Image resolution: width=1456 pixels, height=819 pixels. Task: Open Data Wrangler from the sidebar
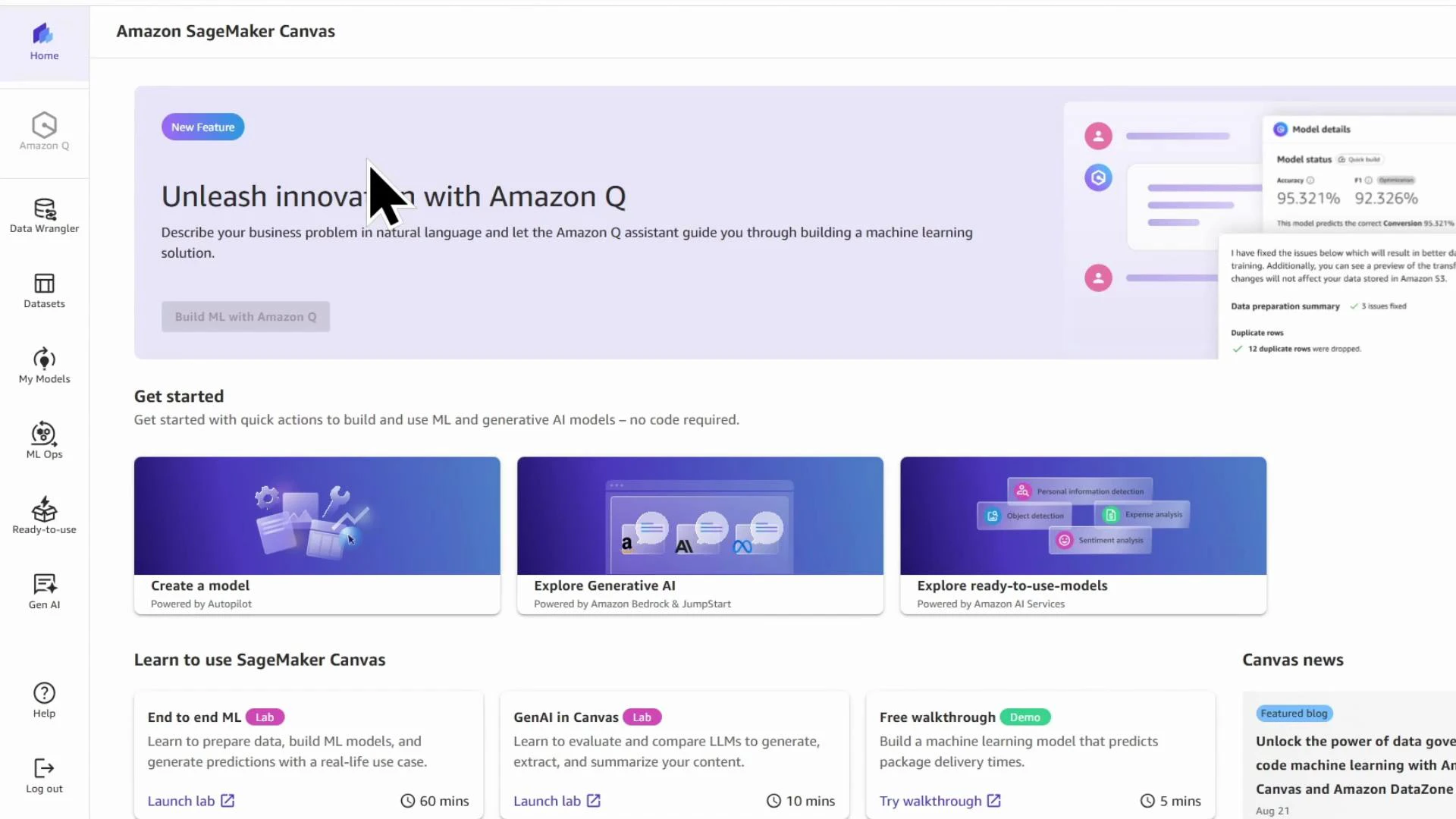pos(43,215)
